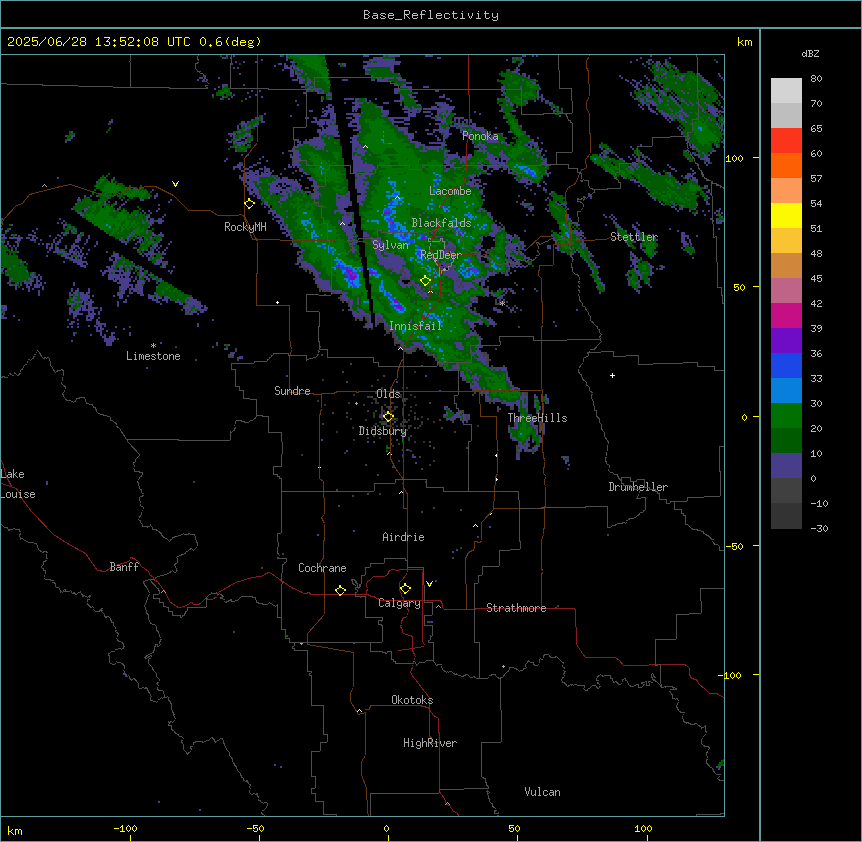This screenshot has height=842, width=862.
Task: Click the -100 tick label on horizontal axis
Action: pos(125,828)
